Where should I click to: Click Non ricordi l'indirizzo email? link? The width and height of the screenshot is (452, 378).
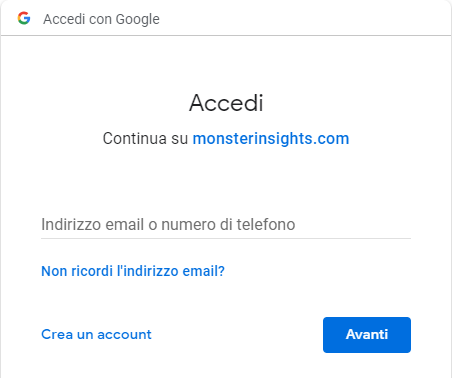pos(133,271)
